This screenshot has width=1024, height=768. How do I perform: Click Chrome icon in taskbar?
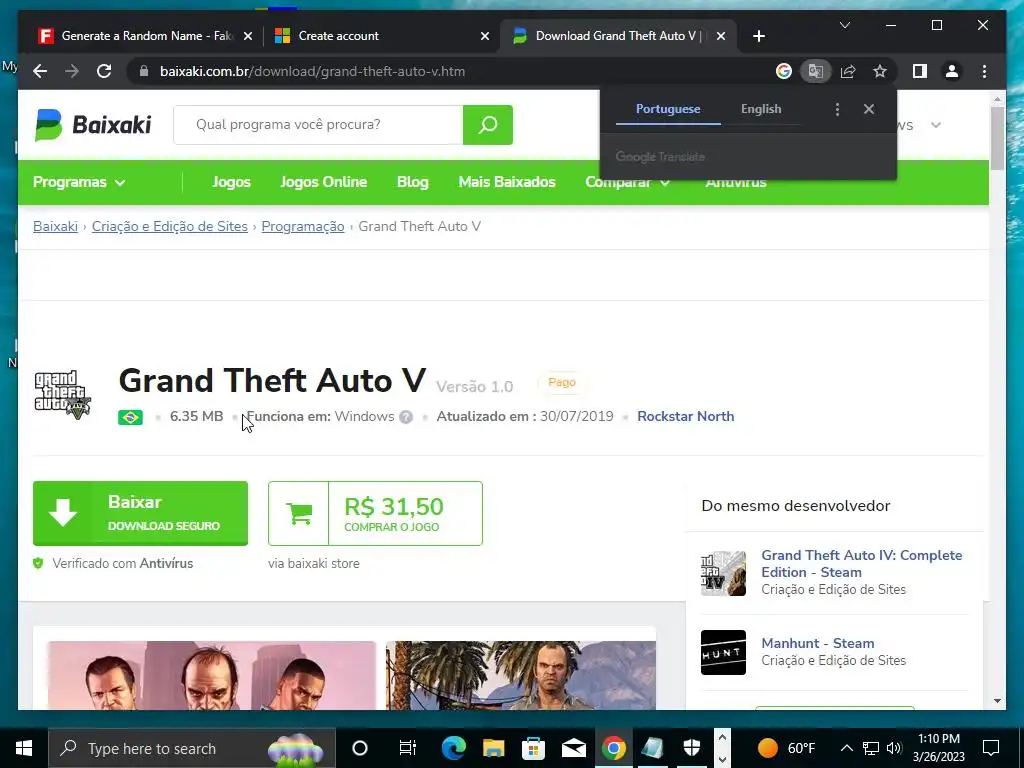point(613,748)
